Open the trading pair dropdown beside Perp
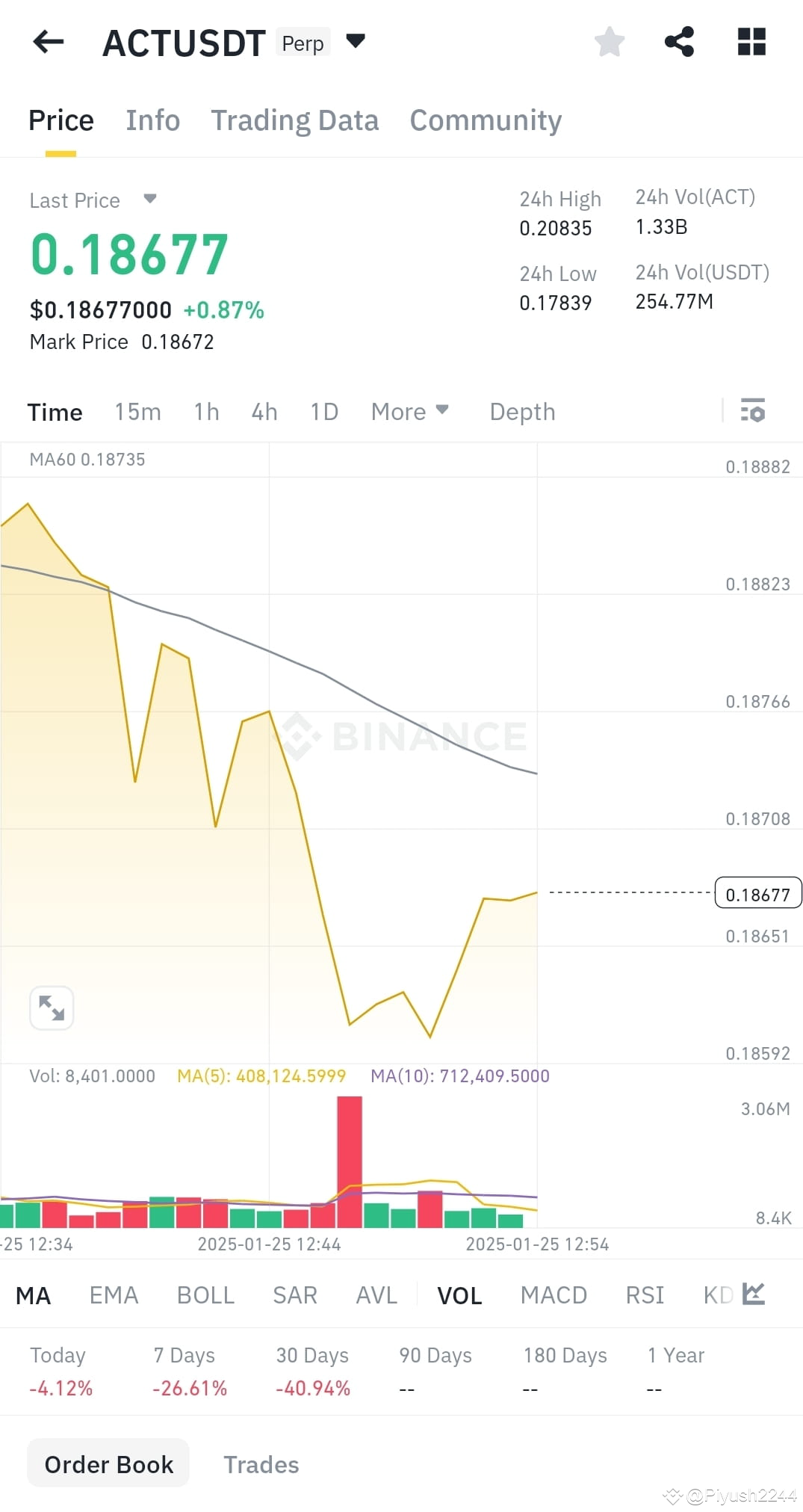Screen dimensions: 803x1512 [x=356, y=42]
